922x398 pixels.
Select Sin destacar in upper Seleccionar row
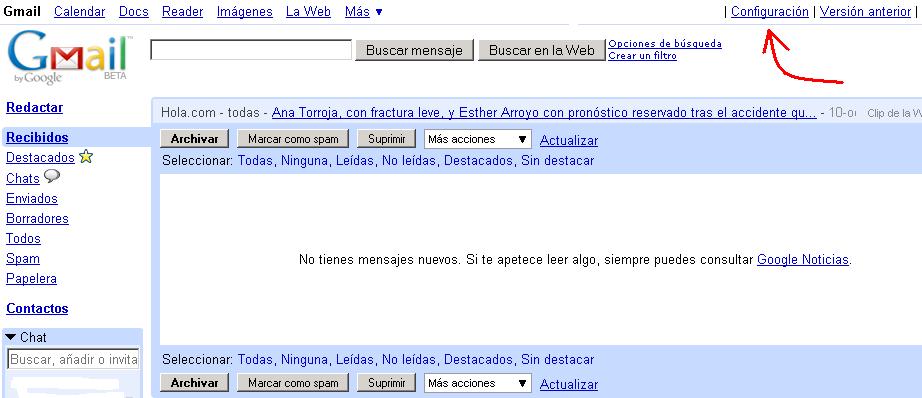tap(557, 160)
